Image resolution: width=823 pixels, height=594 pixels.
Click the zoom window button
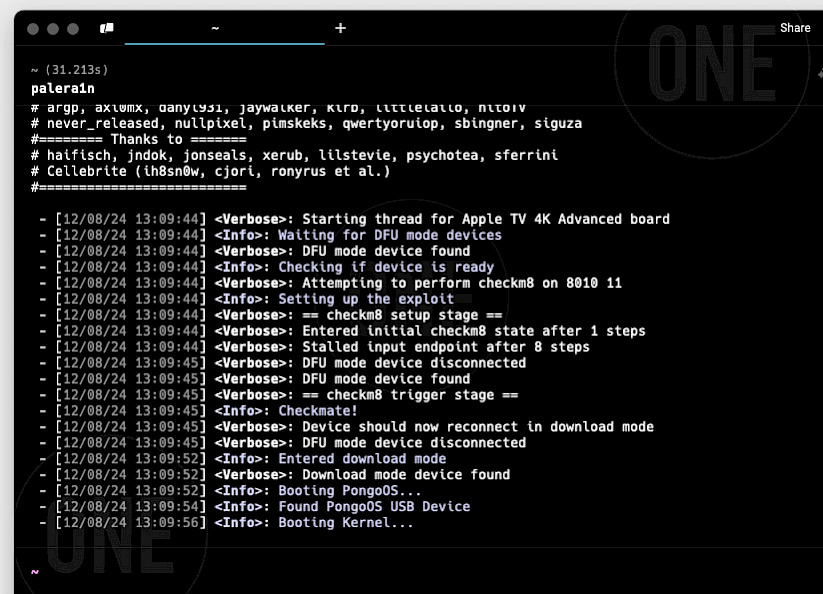coord(73,29)
